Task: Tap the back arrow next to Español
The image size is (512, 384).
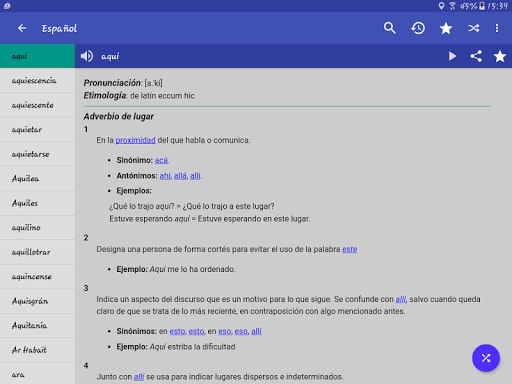Action: pos(22,28)
